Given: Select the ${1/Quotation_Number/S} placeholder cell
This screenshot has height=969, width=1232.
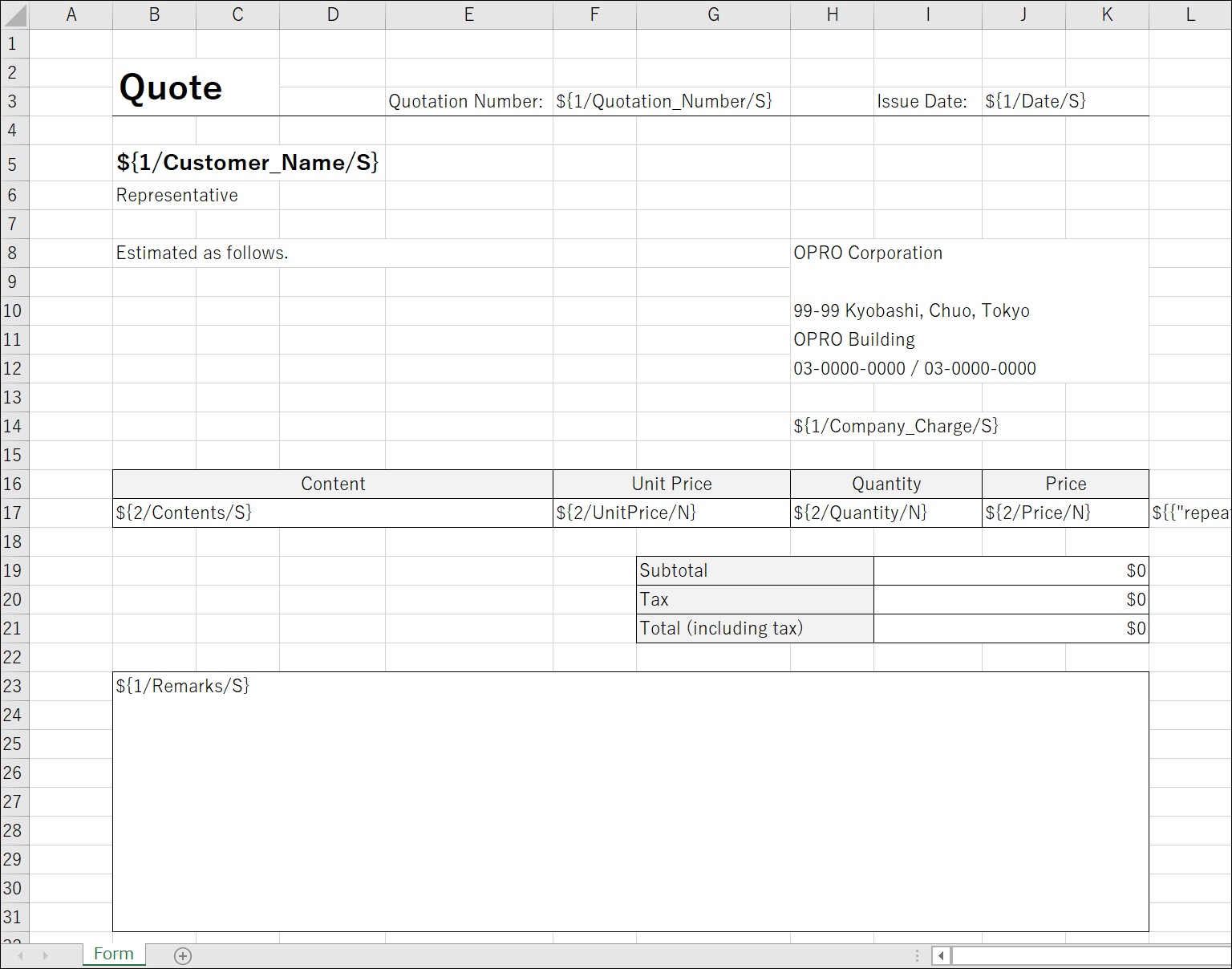Looking at the screenshot, I should (664, 102).
